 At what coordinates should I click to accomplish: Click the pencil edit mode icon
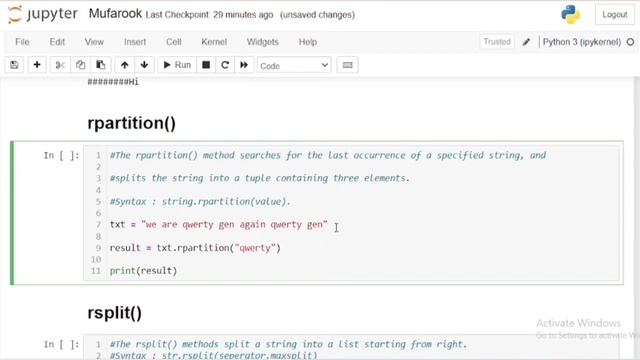click(527, 42)
